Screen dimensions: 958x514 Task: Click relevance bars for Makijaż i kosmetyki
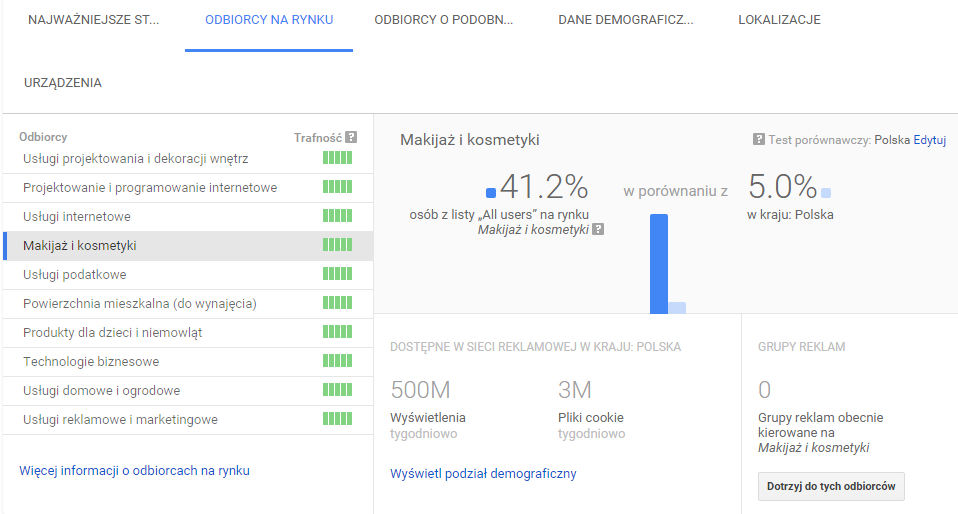337,245
